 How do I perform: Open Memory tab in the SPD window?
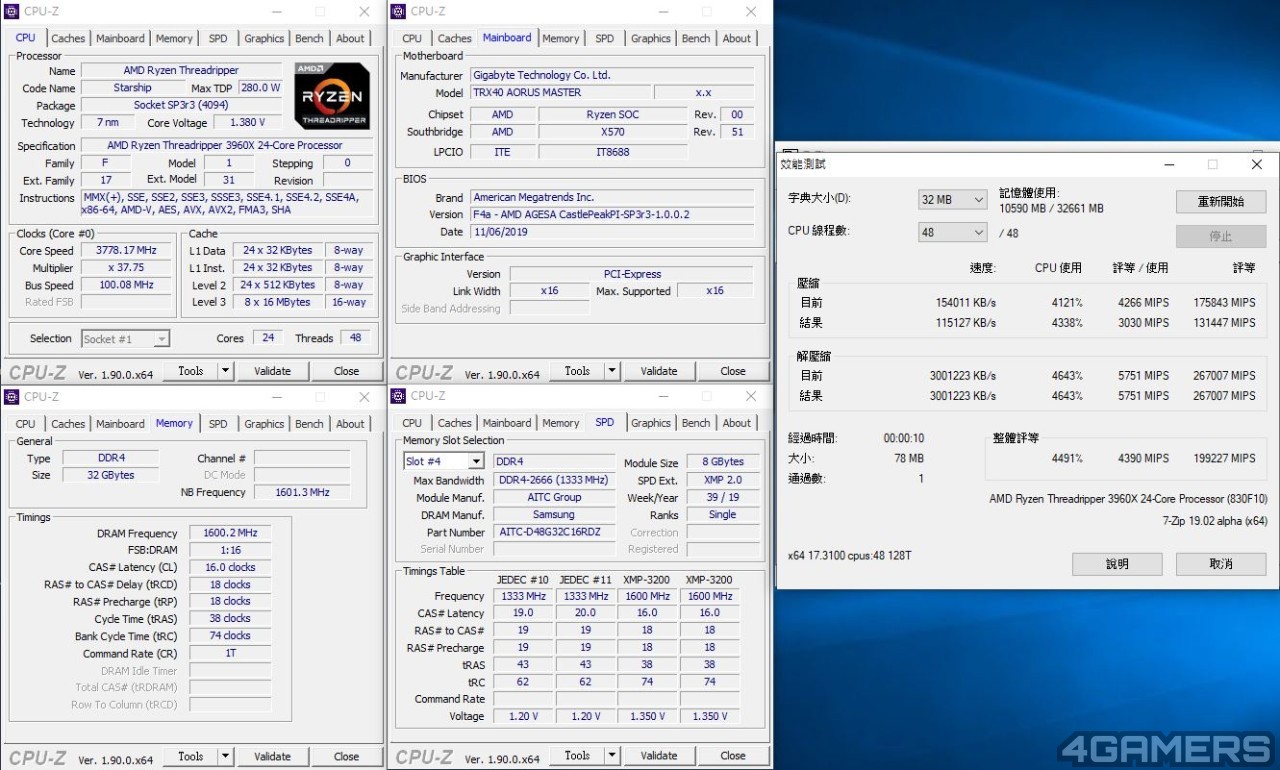pos(560,423)
